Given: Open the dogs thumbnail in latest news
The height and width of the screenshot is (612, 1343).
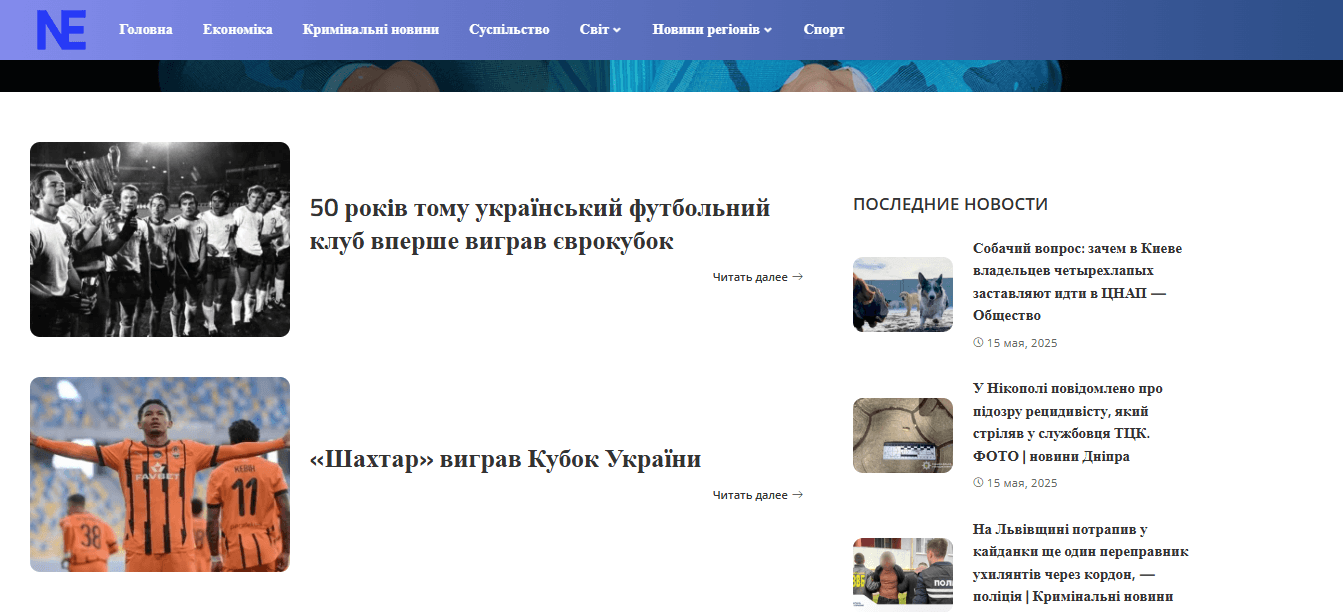Looking at the screenshot, I should (x=903, y=295).
